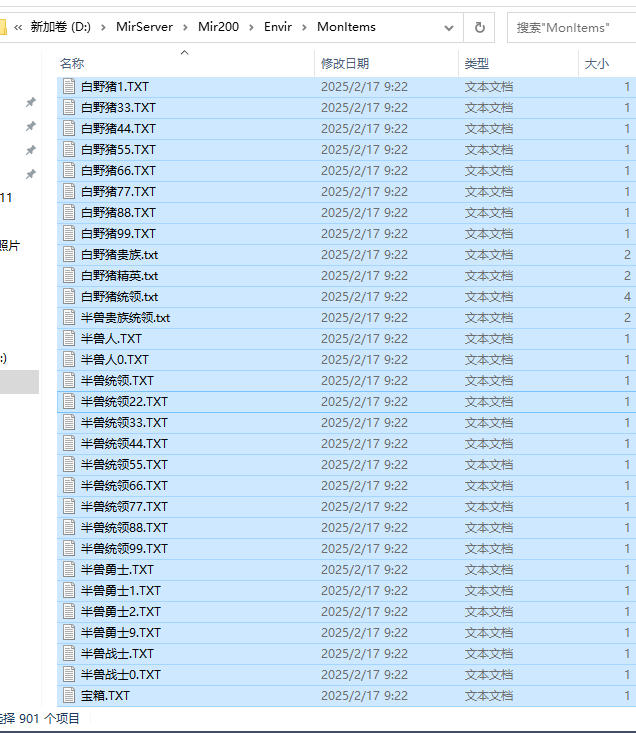Open the breadcrumb overflow chevron before 新加卷 (D:)
The width and height of the screenshot is (636, 733).
(18, 27)
